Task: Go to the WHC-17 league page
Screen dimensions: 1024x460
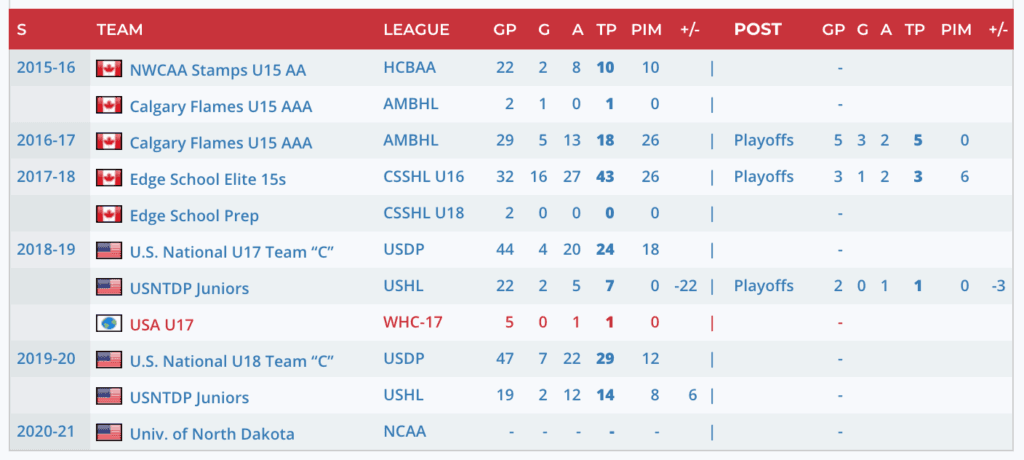Action: (x=410, y=324)
